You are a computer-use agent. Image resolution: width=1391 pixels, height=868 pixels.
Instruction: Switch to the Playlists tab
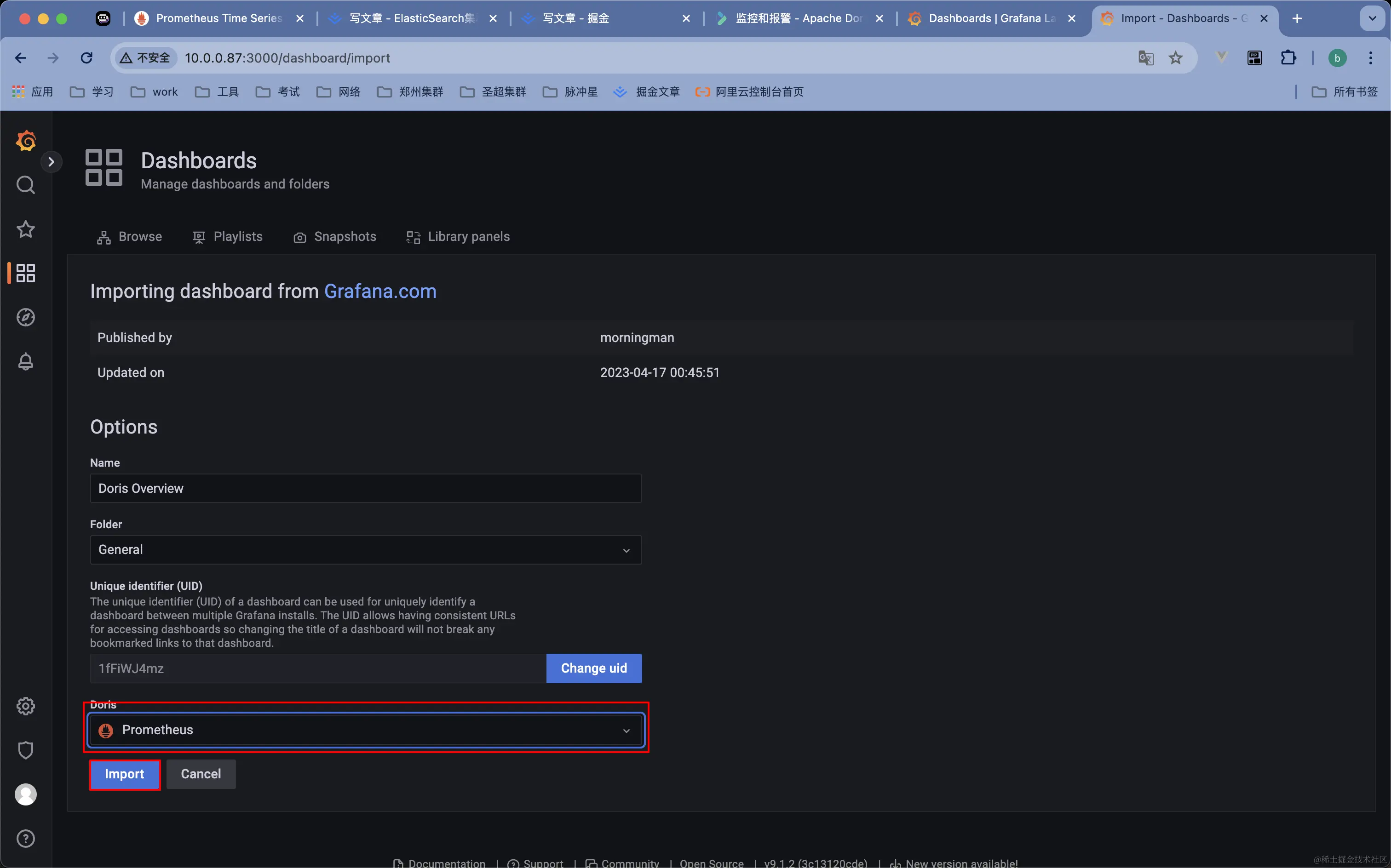click(x=228, y=236)
